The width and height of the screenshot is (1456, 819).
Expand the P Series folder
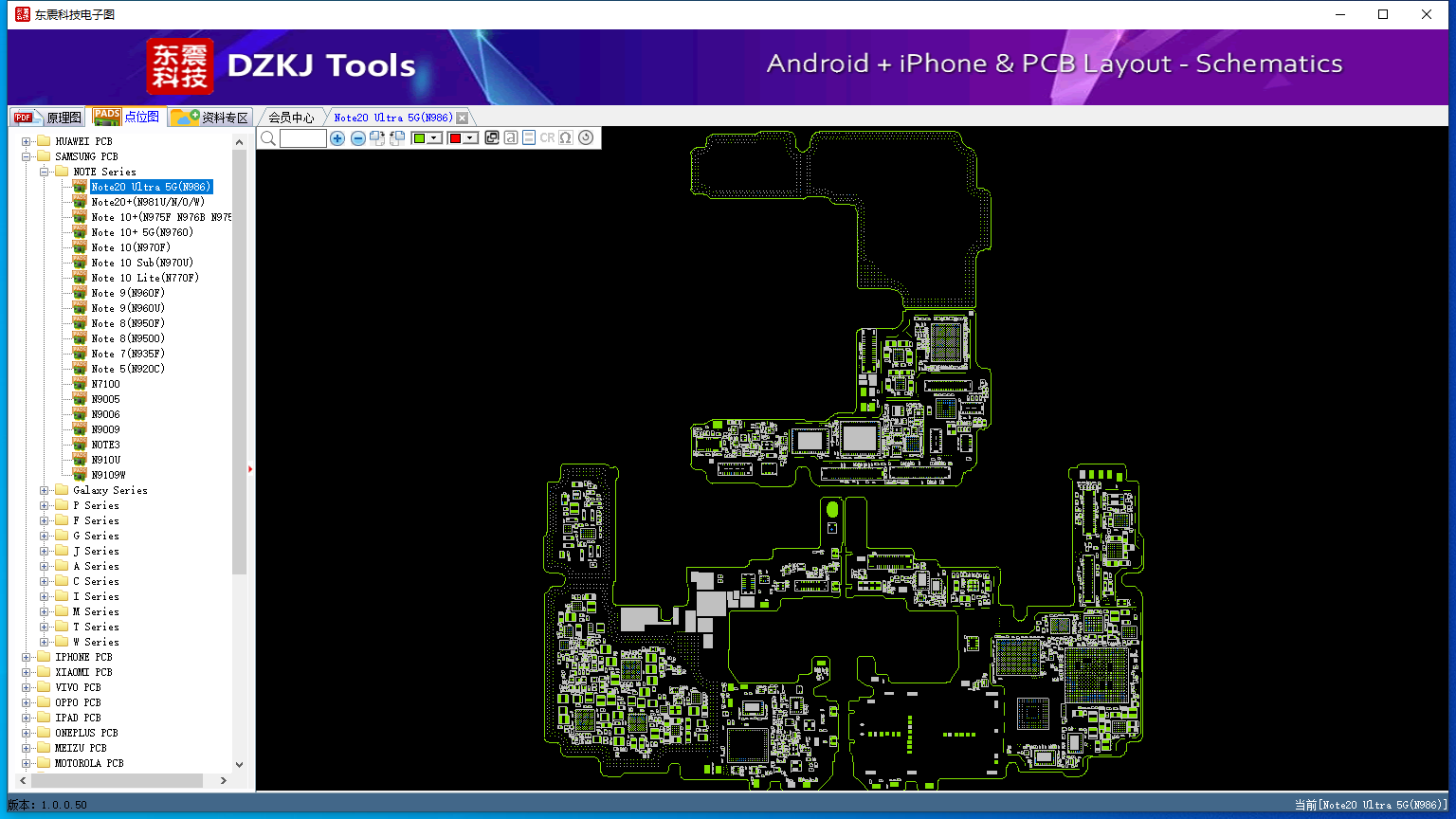coord(45,505)
